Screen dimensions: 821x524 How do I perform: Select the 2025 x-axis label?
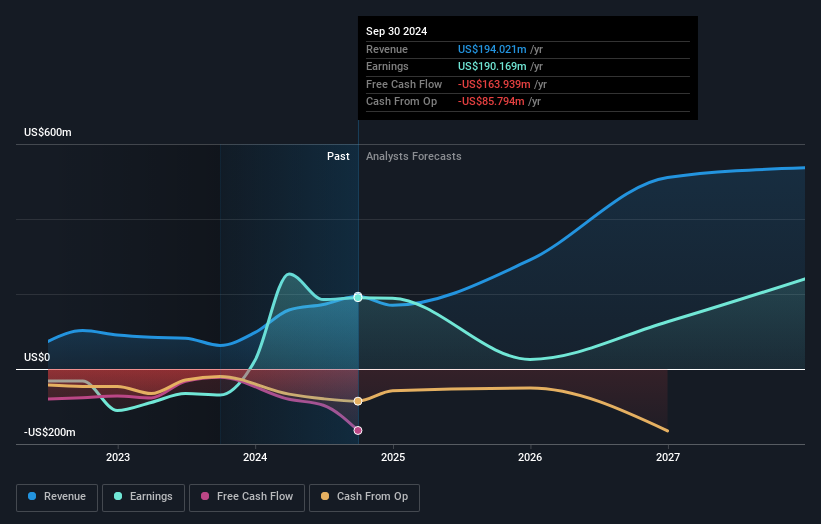pyautogui.click(x=393, y=457)
